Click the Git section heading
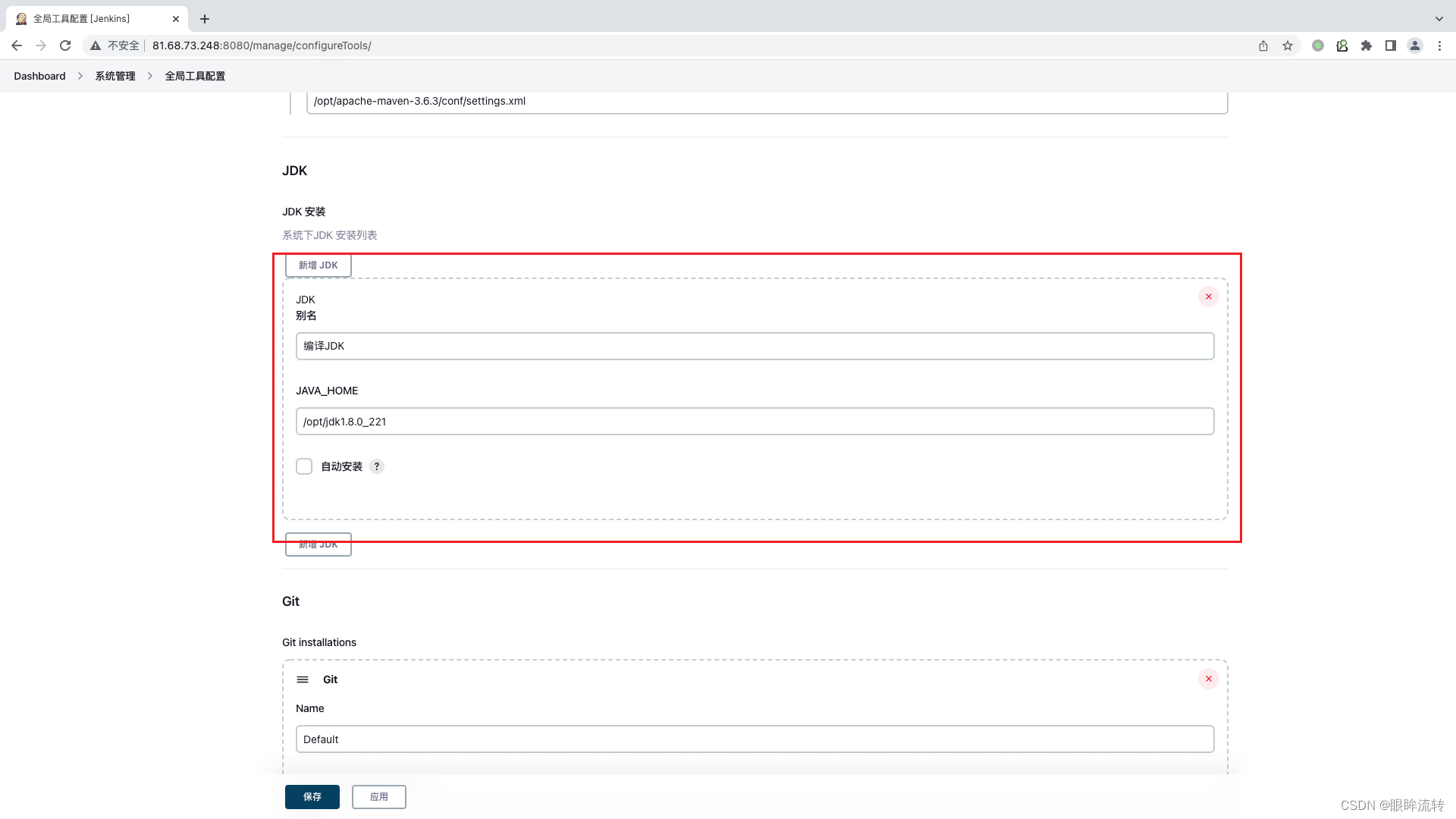Viewport: 1456px width, 819px height. (x=290, y=601)
